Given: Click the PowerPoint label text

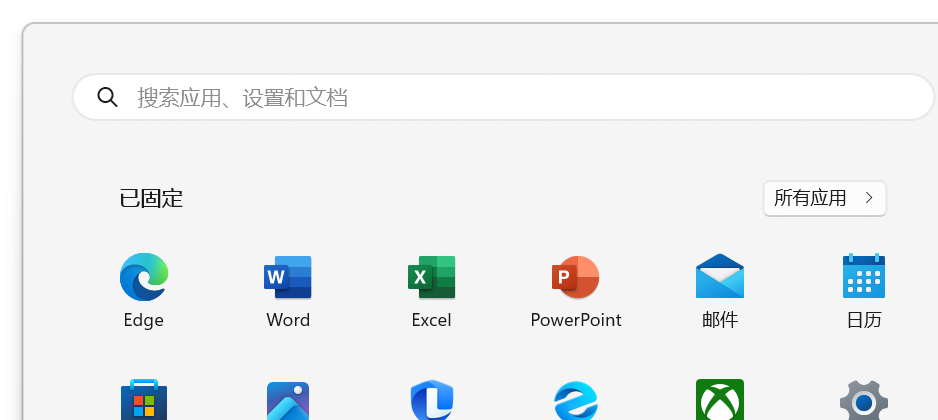Looking at the screenshot, I should click(x=575, y=320).
